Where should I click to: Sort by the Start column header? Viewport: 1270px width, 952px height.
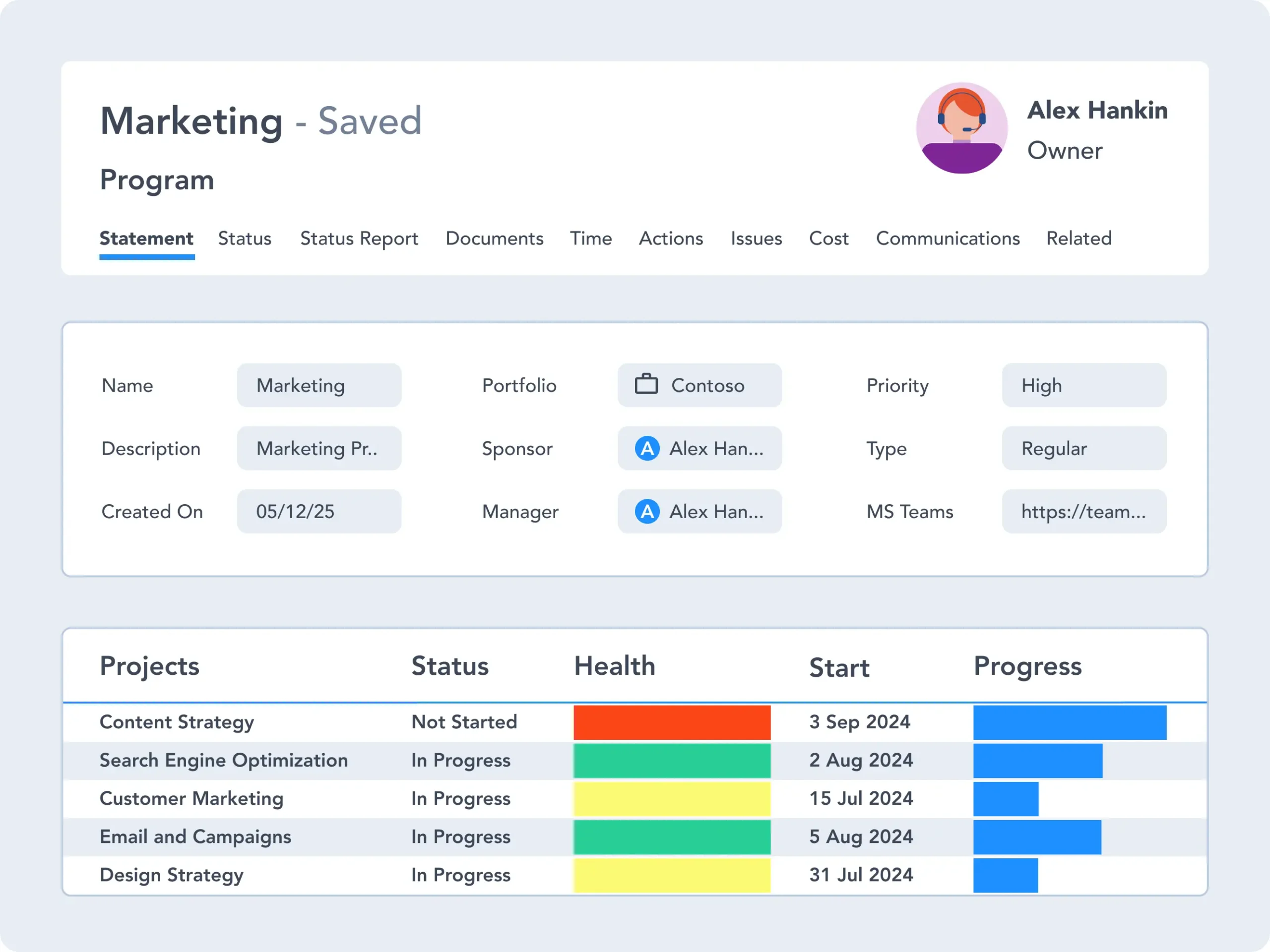839,667
